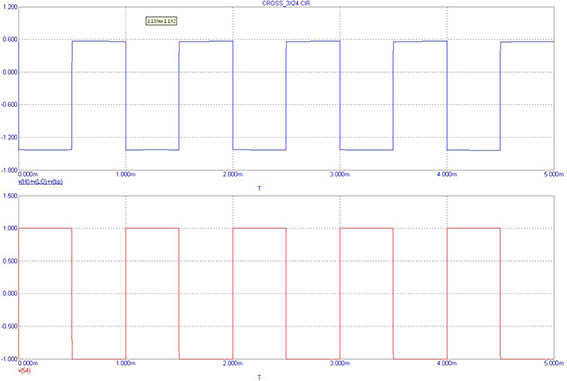Click the 1.500 Y-axis label of red plot
This screenshot has height=381, width=567.
click(10, 196)
